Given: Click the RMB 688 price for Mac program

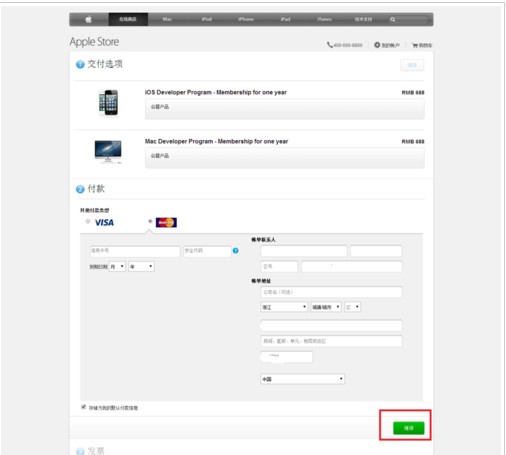Looking at the screenshot, I should point(413,142).
